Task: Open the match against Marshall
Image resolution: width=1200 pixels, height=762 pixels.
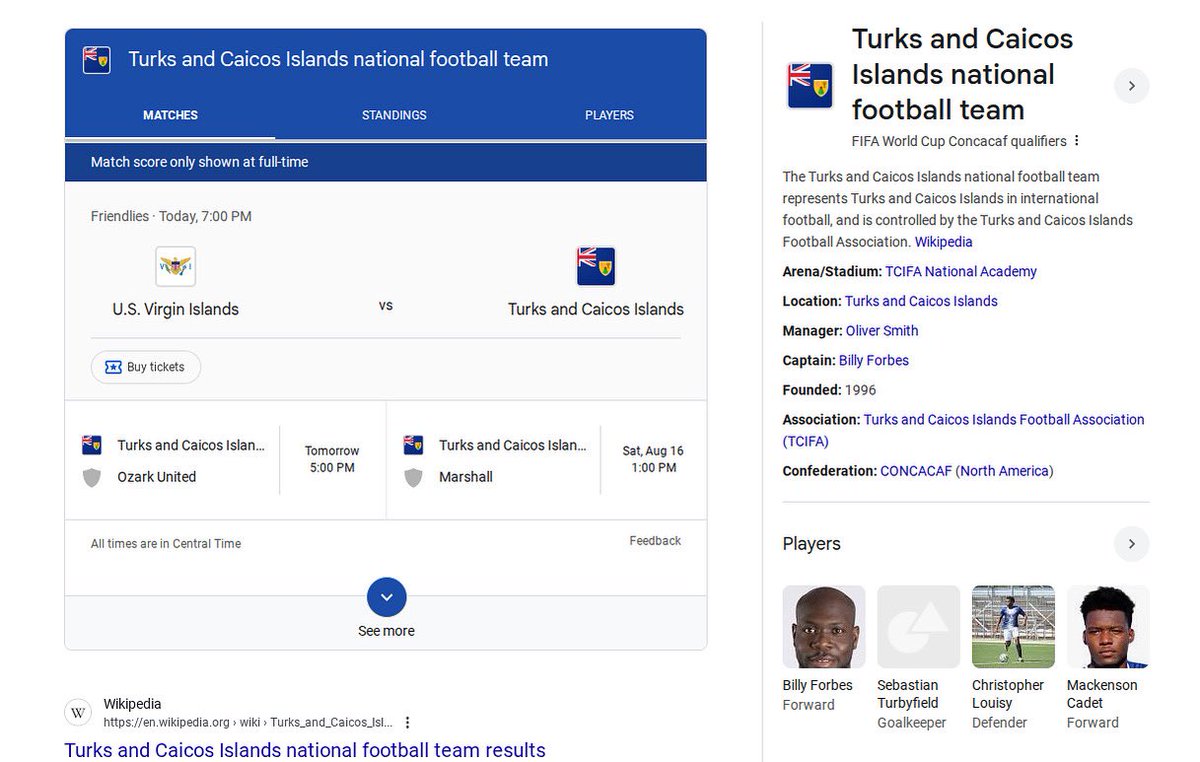Action: tap(546, 461)
